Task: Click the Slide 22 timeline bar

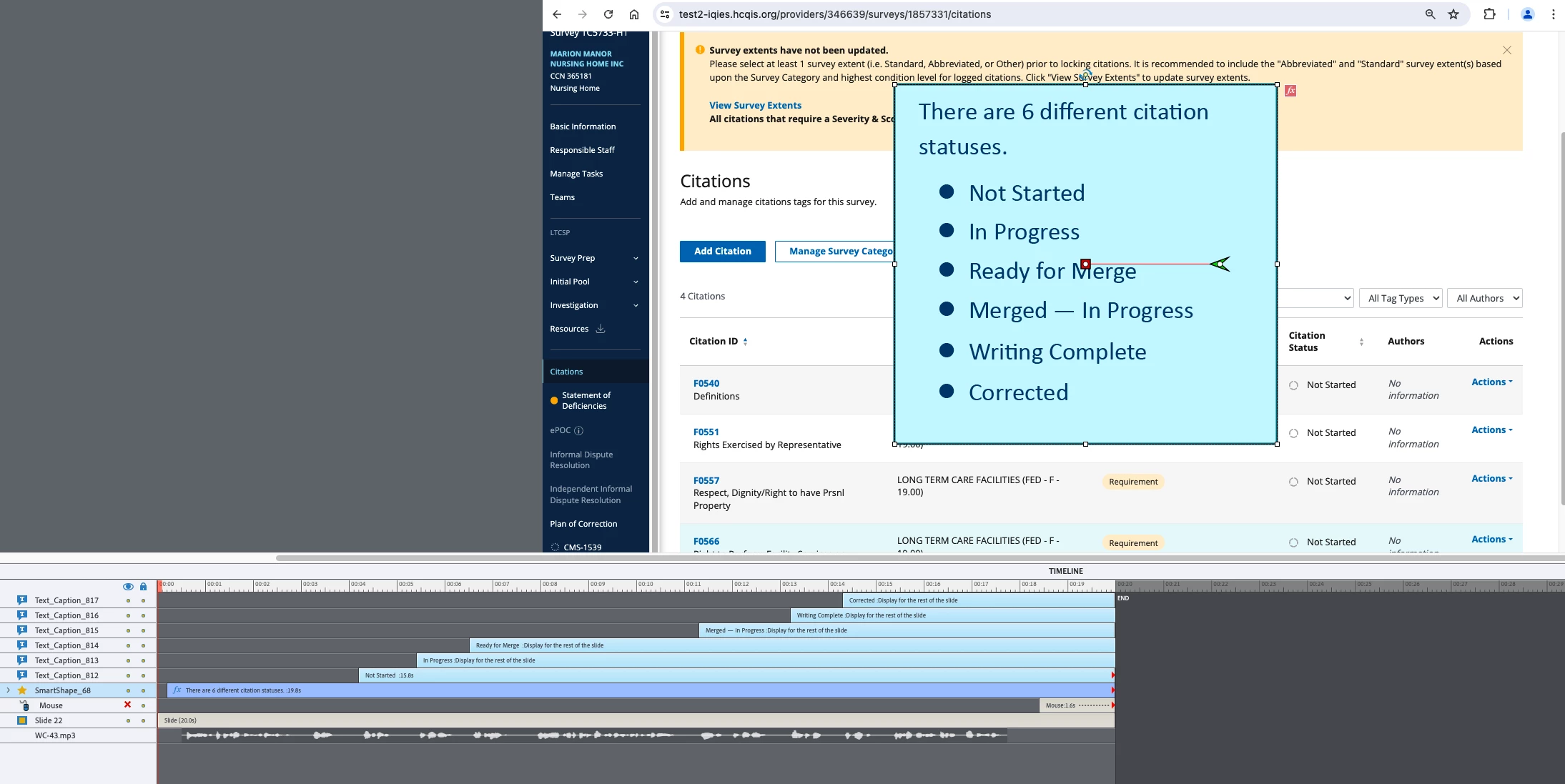Action: click(x=635, y=720)
